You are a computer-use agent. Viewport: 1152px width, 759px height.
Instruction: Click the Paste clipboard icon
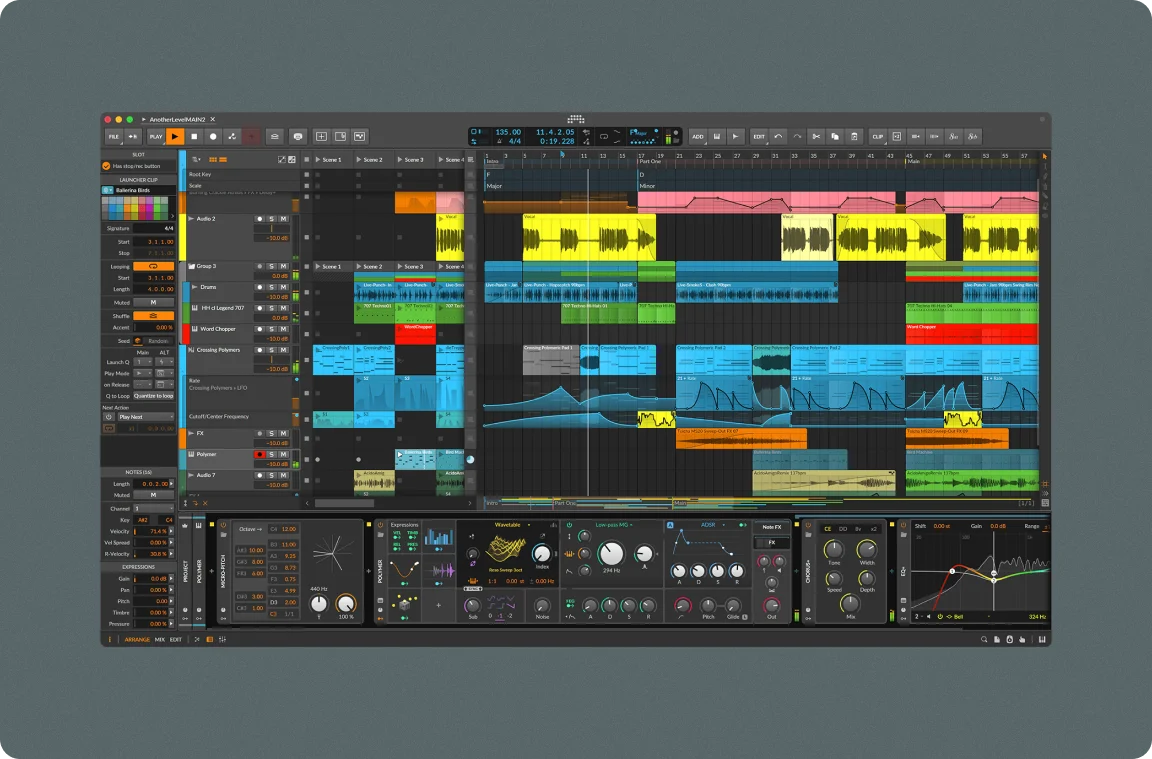854,137
